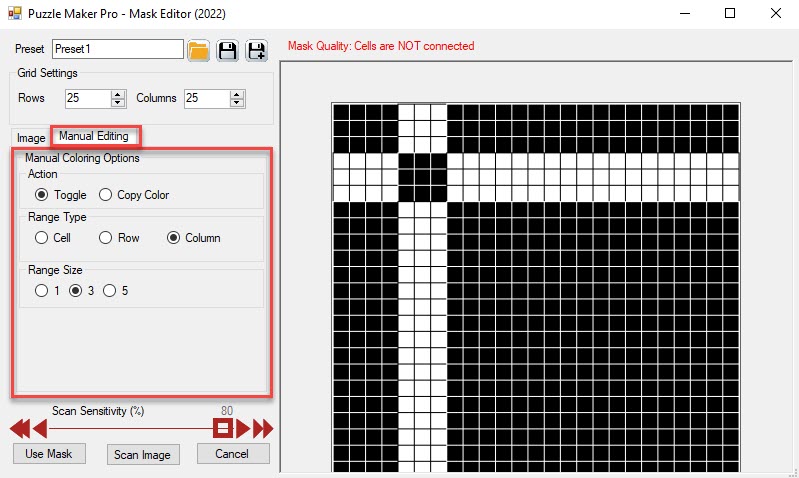Increase scan sensitivity with single right arrow

(243, 429)
